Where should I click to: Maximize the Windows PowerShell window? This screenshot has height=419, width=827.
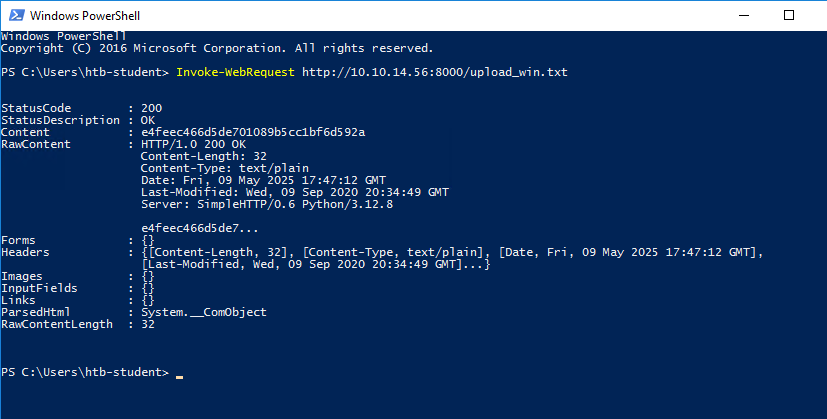pos(788,15)
